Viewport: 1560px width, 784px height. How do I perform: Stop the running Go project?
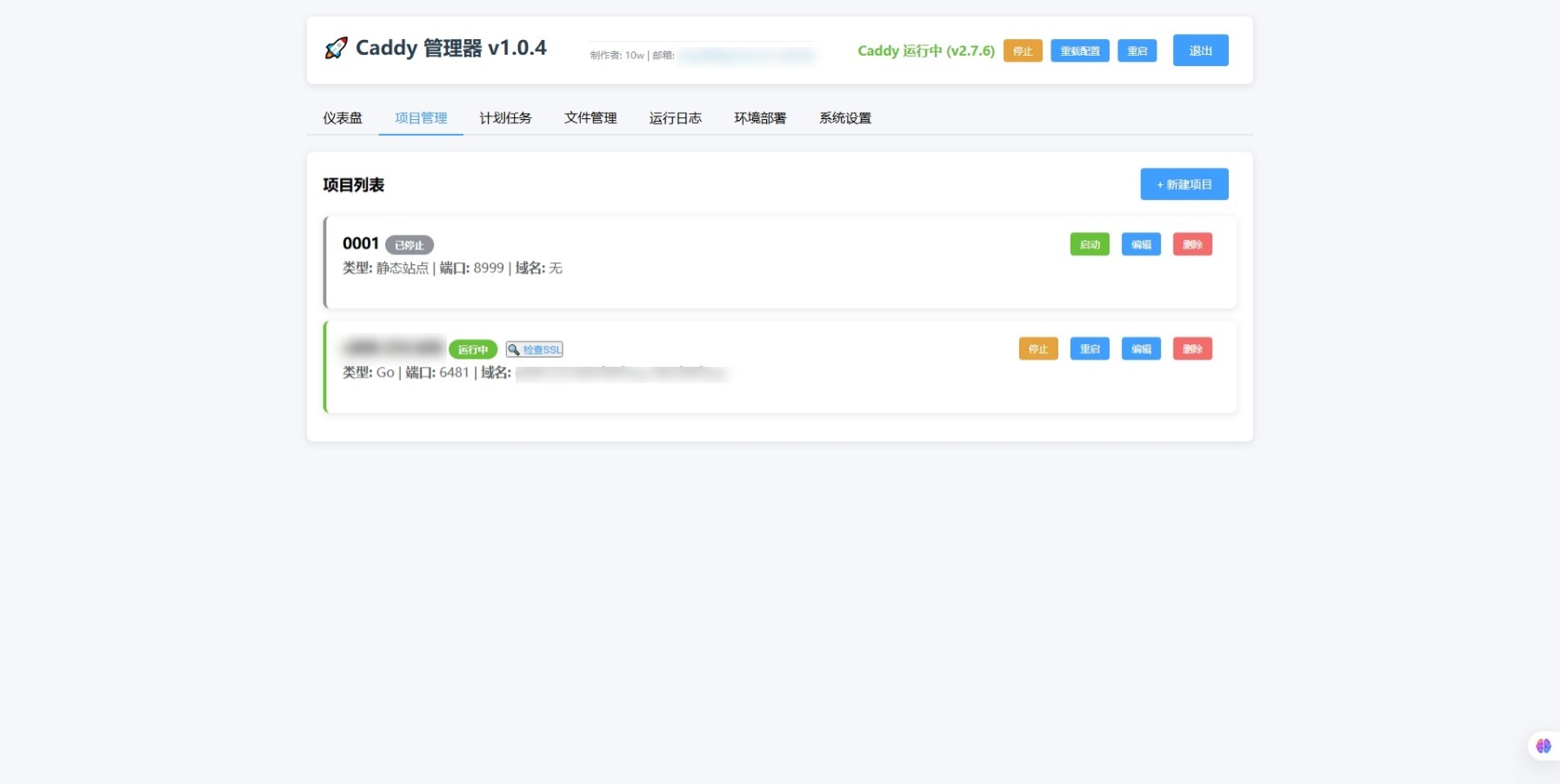click(1039, 349)
